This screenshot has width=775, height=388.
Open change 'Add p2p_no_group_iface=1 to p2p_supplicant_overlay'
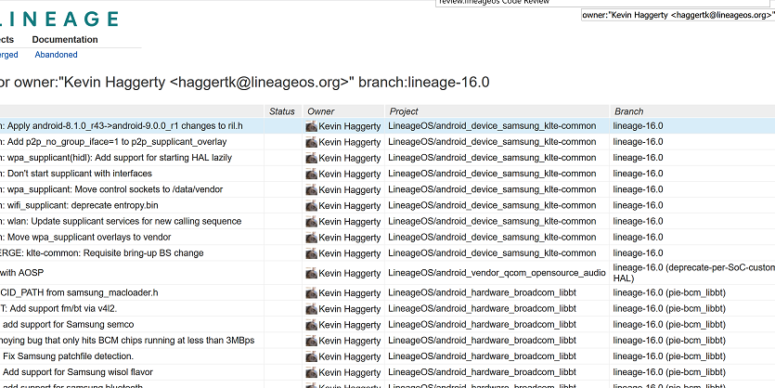pos(117,142)
